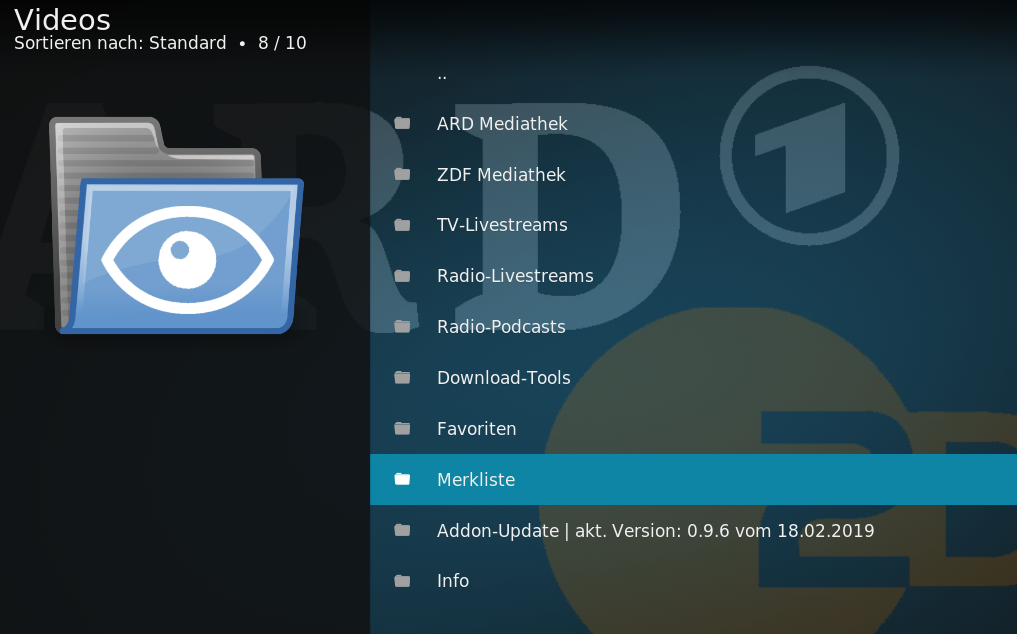Select the highlighted Merkliste entry
Viewport: 1017px width, 634px height.
tap(693, 479)
